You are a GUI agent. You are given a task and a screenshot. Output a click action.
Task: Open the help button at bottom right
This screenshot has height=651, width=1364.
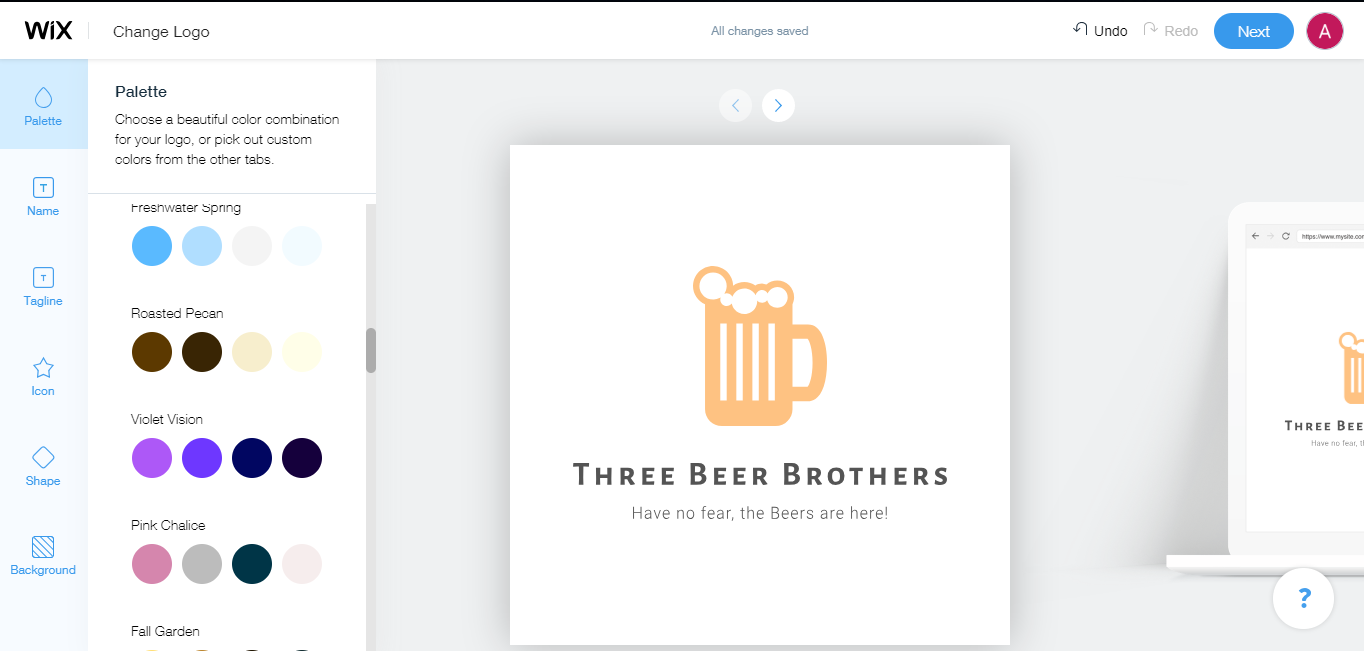[1303, 598]
